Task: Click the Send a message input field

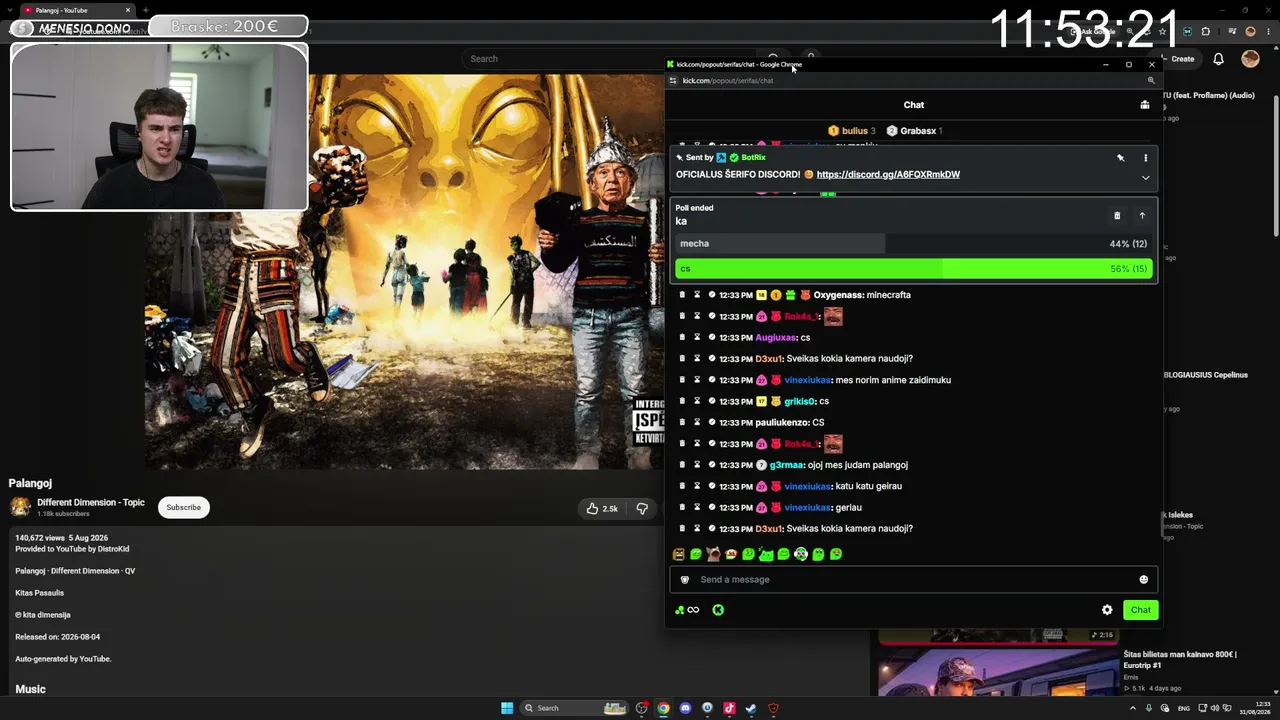Action: coord(913,580)
